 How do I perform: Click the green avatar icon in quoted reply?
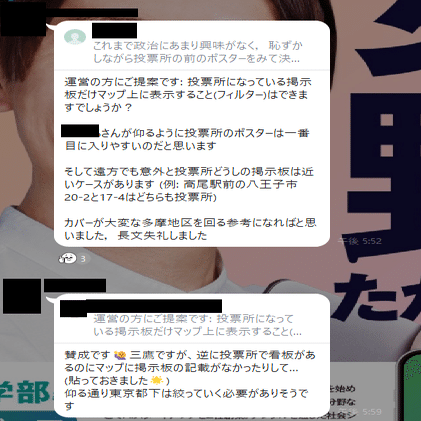tap(75, 37)
